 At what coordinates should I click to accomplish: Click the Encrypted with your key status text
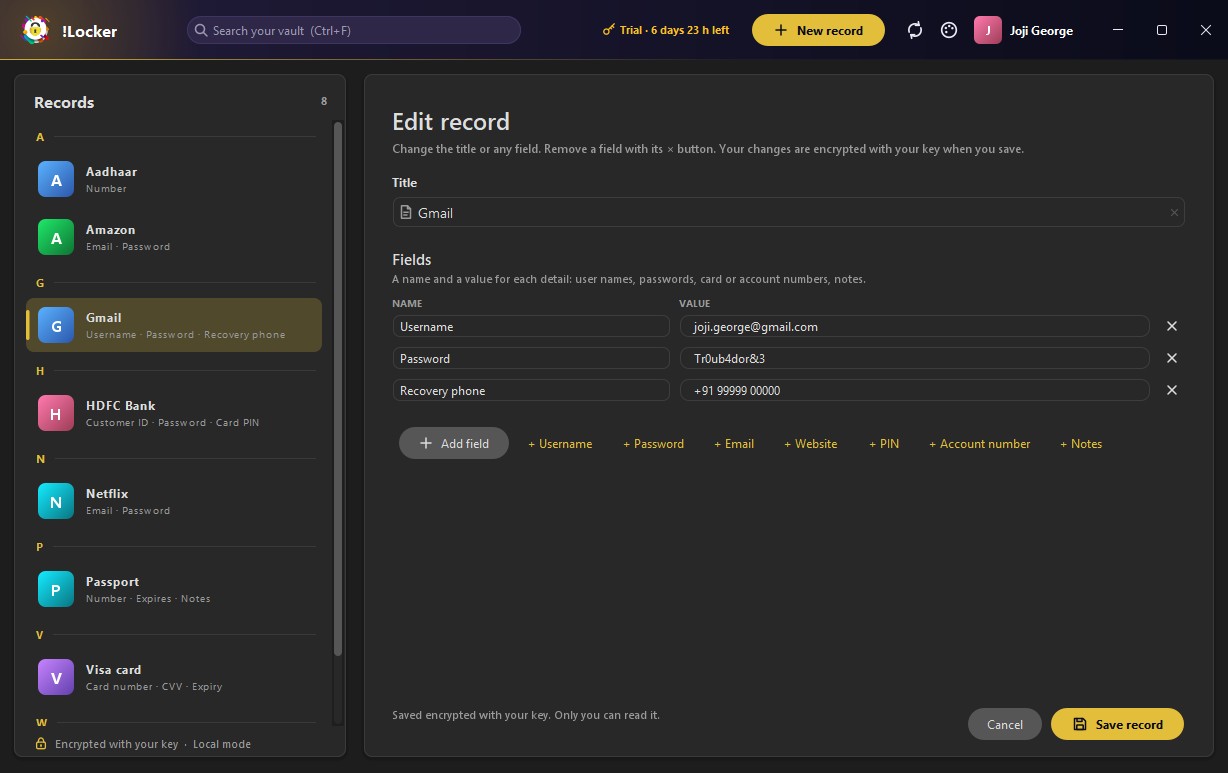(x=116, y=744)
